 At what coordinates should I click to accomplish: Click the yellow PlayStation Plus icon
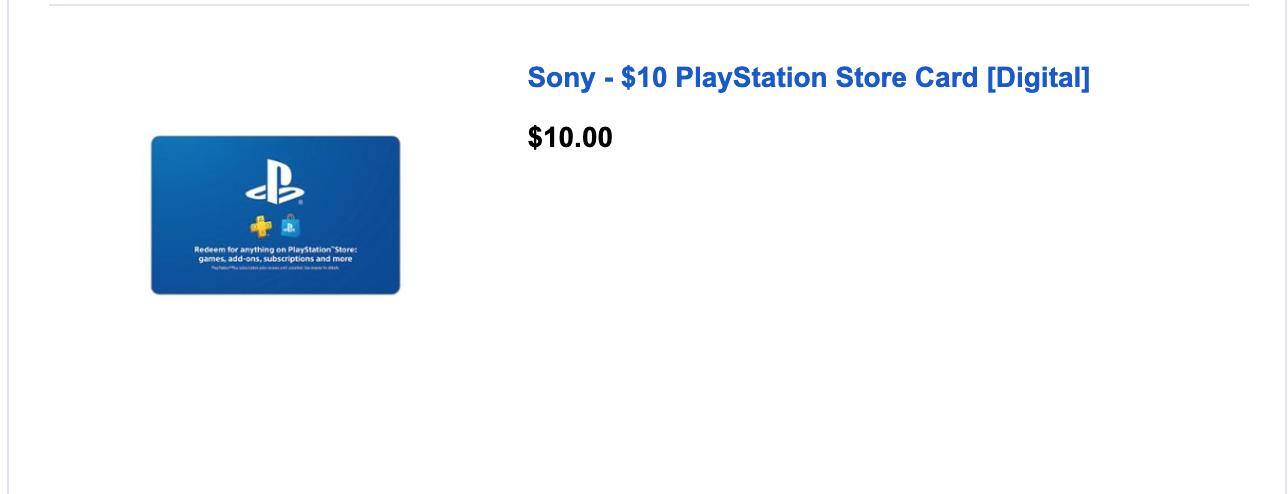click(x=261, y=227)
